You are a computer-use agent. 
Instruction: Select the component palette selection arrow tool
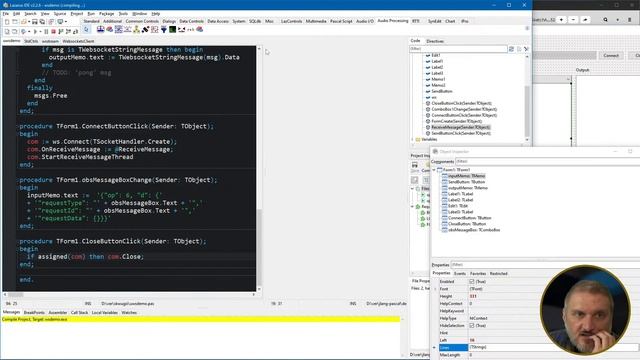86,29
